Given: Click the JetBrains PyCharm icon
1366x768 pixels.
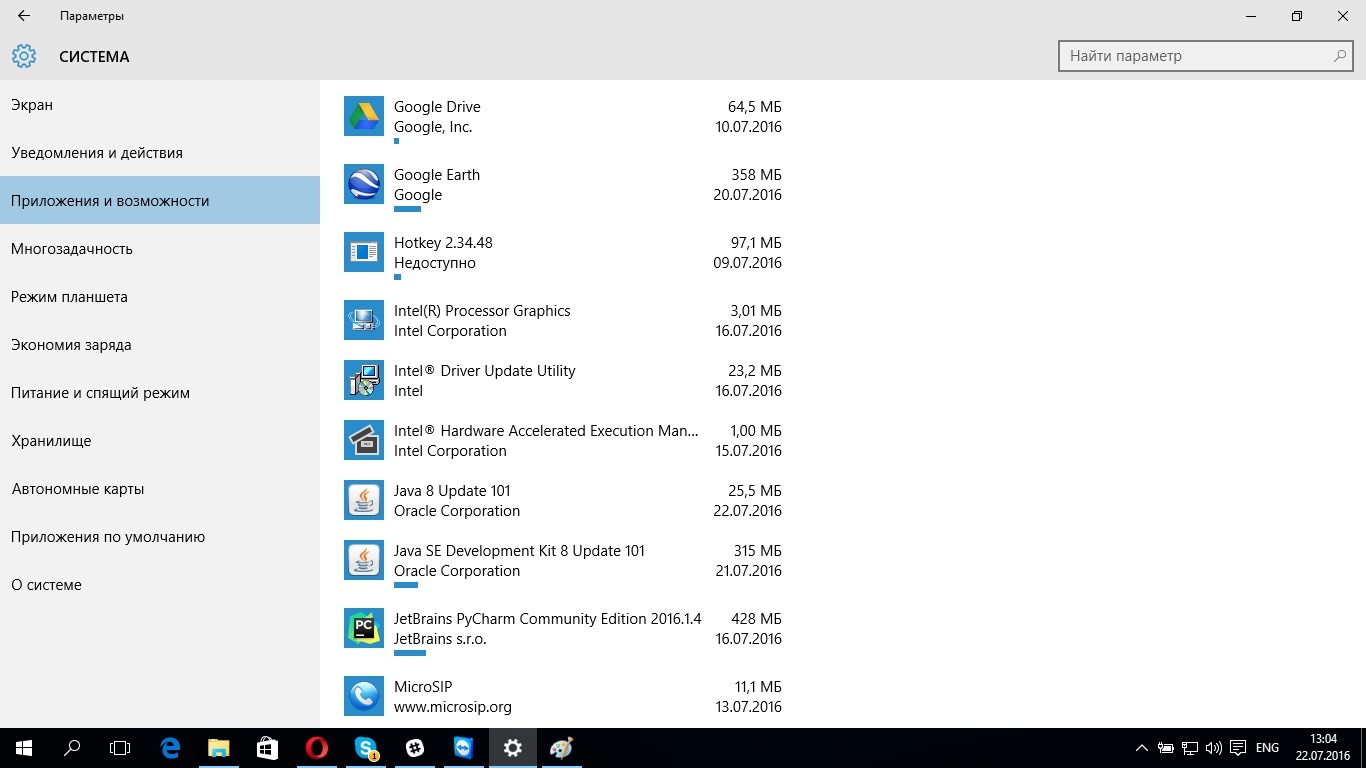Looking at the screenshot, I should (364, 628).
